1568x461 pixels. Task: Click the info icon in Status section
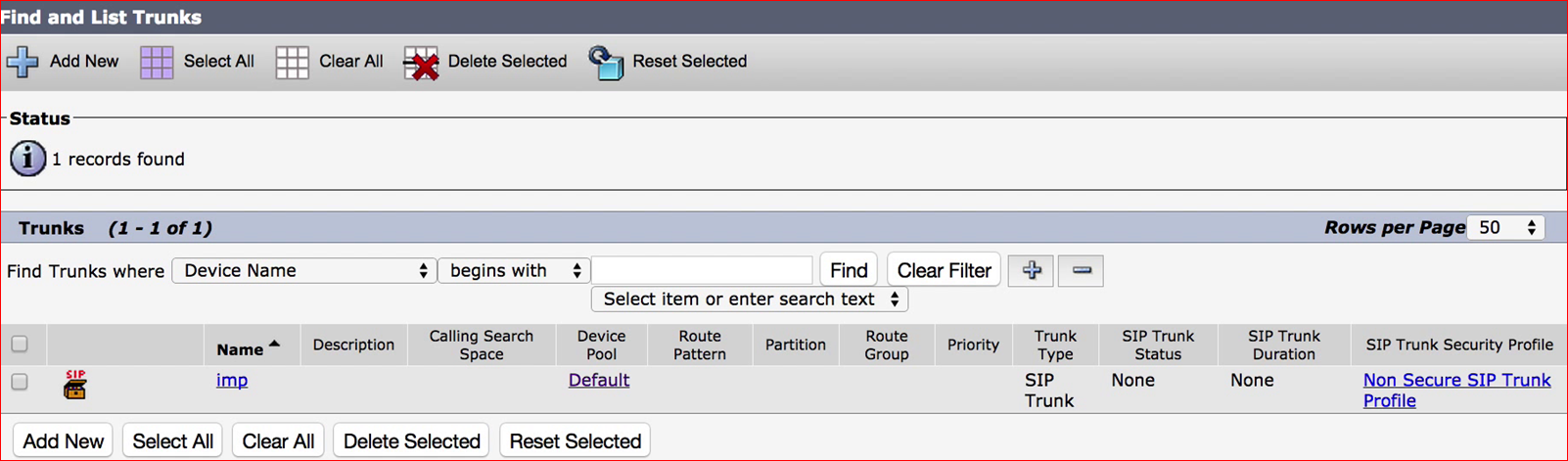(27, 159)
